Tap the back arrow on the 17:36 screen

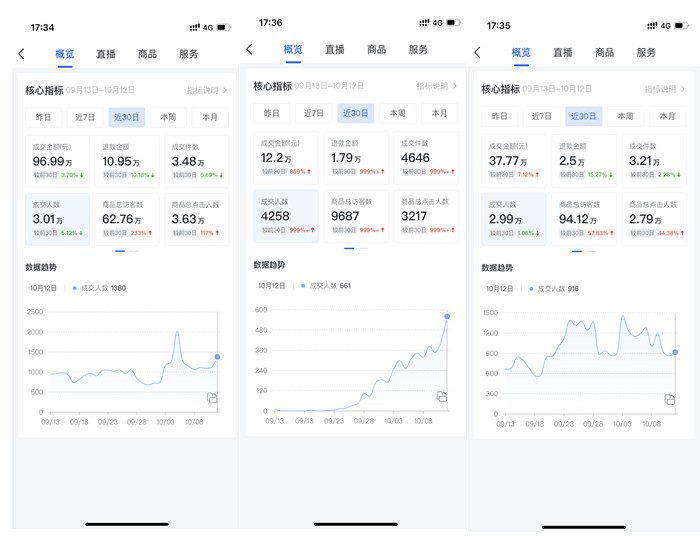[250, 49]
